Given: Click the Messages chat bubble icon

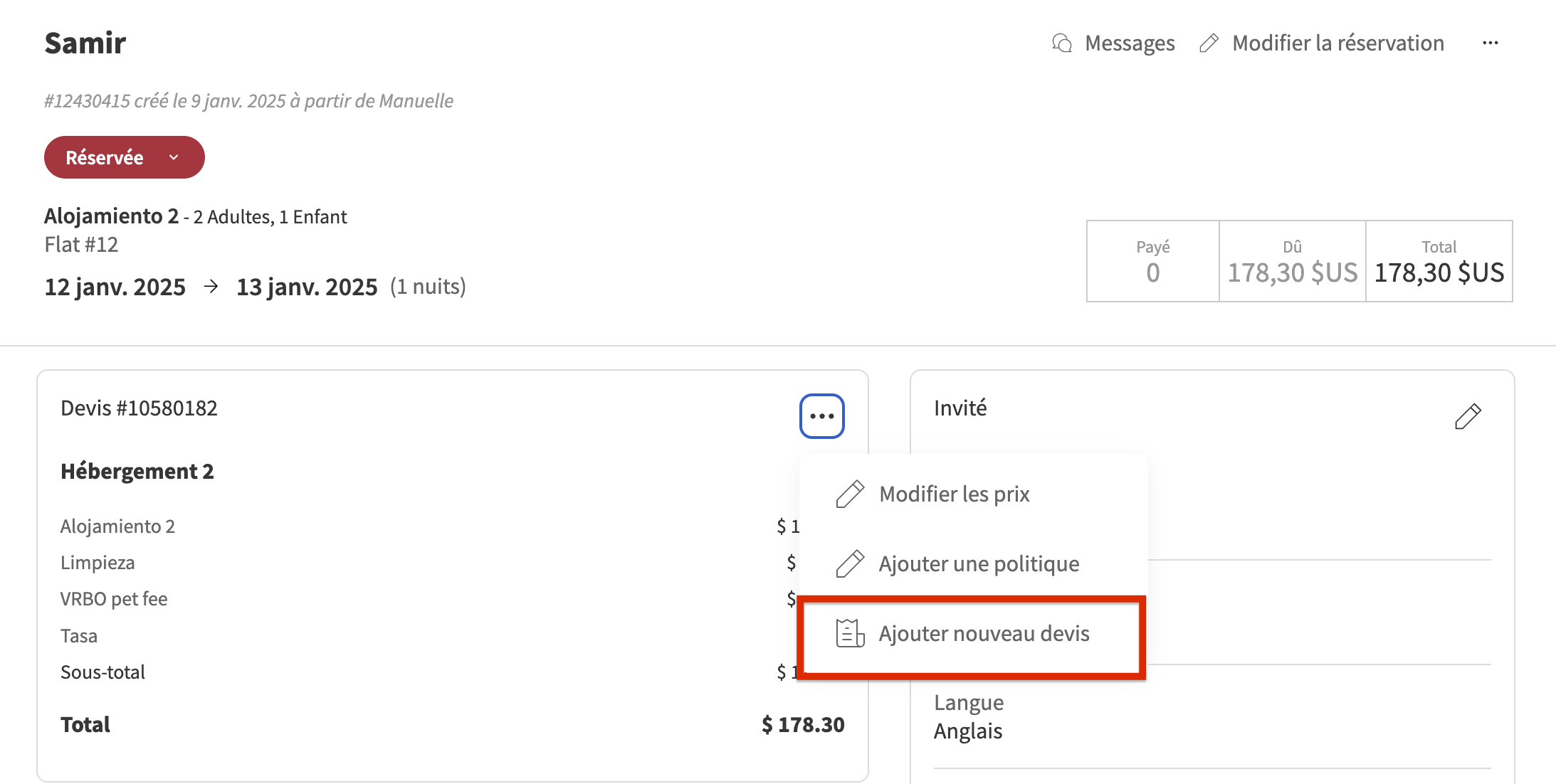Looking at the screenshot, I should coord(1062,43).
